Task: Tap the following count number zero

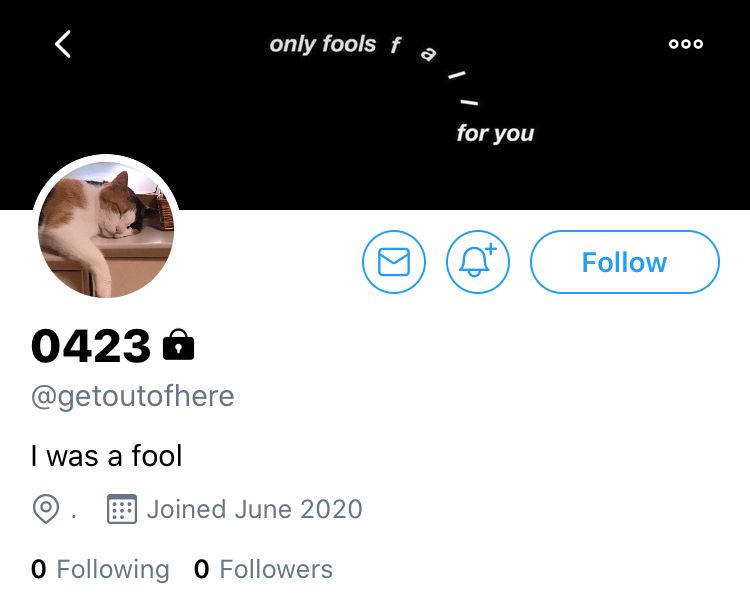Action: point(38,569)
